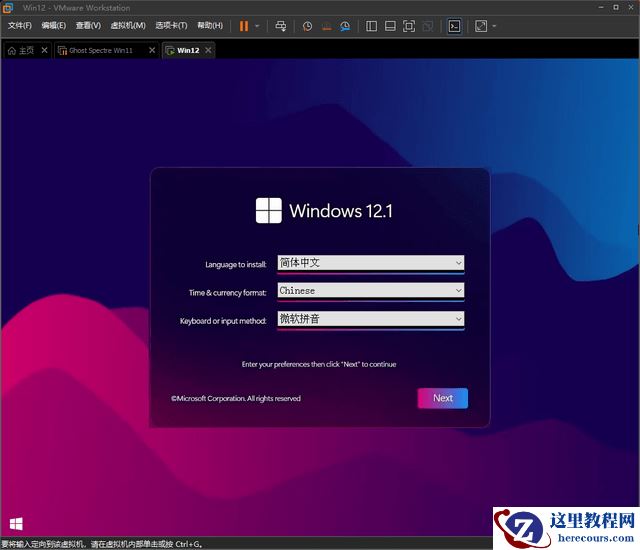
Task: Toggle the library sidebar panel
Action: point(371,26)
